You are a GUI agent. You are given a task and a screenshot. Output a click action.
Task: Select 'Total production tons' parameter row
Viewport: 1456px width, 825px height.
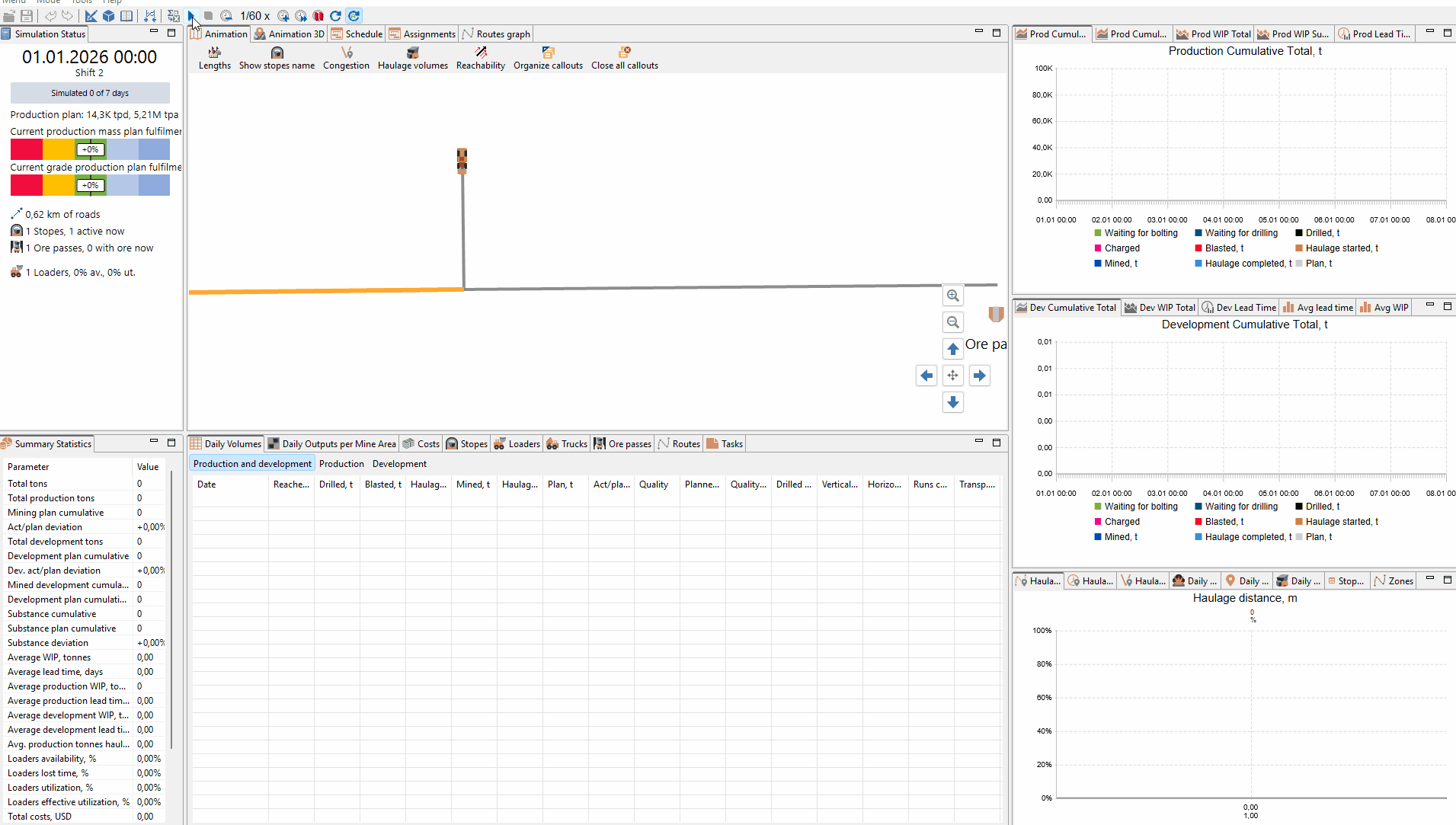pos(84,497)
